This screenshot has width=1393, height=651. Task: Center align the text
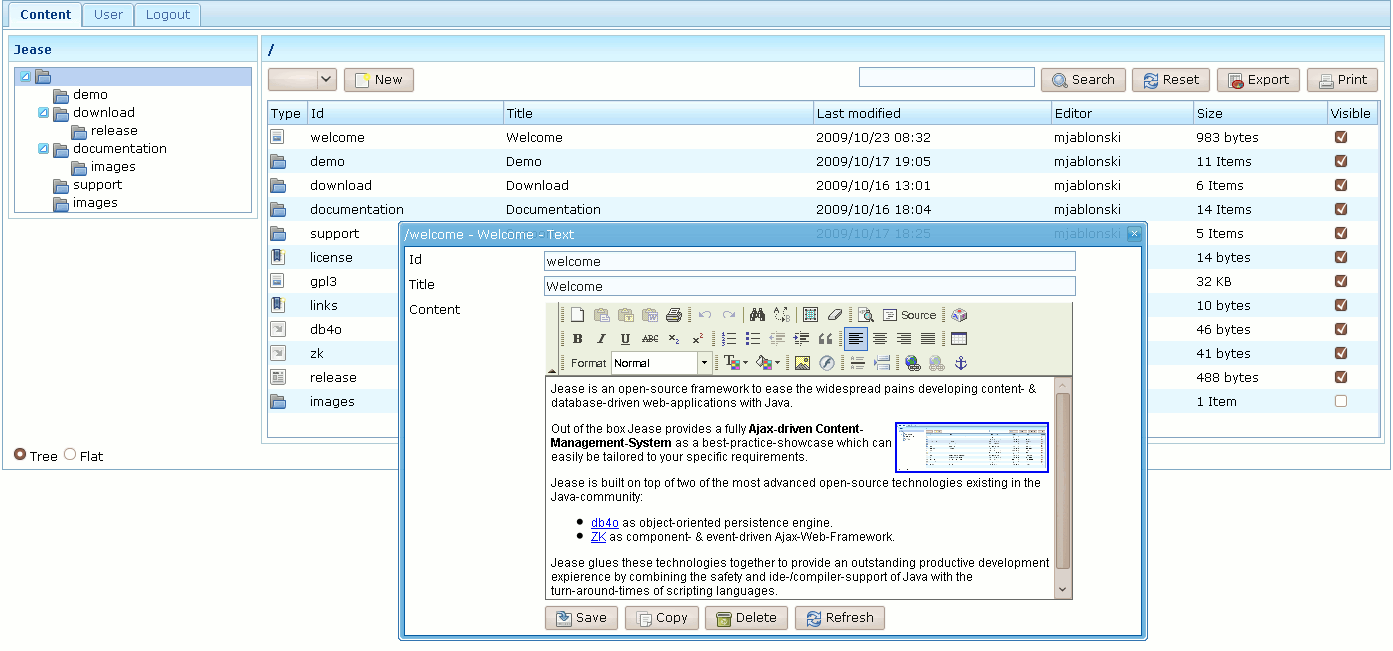click(x=880, y=339)
